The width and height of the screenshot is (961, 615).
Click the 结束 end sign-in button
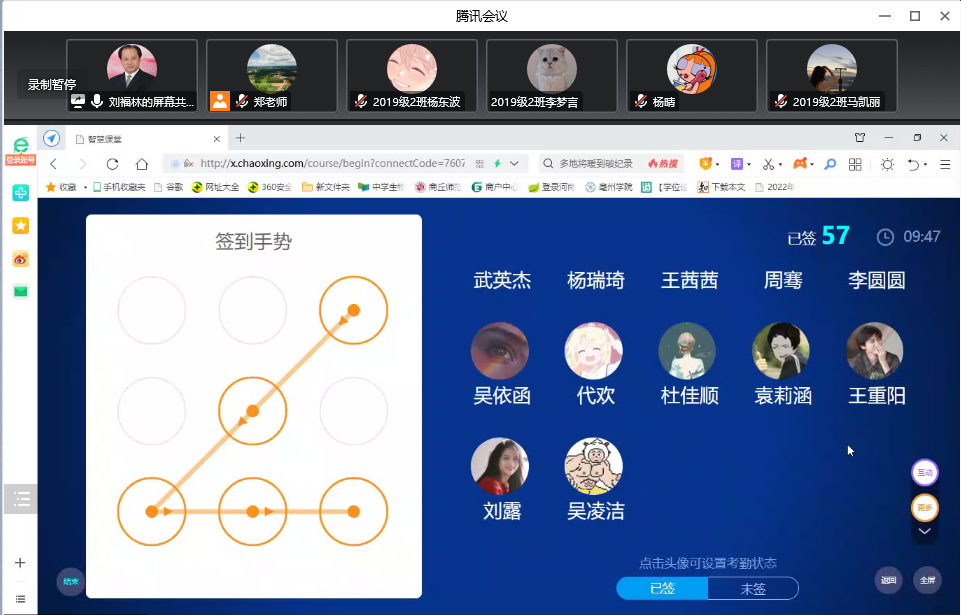pos(70,581)
